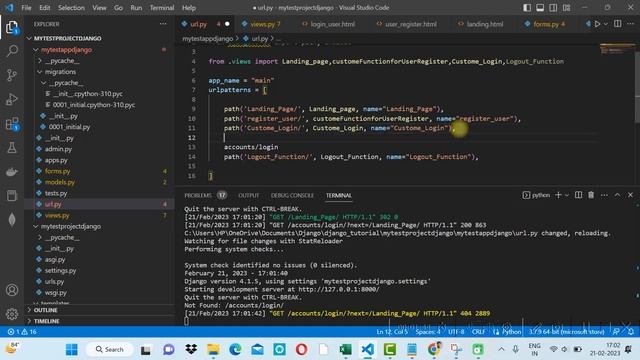This screenshot has width=640, height=360.
Task: Open the Testing flask icon
Action: (12, 147)
